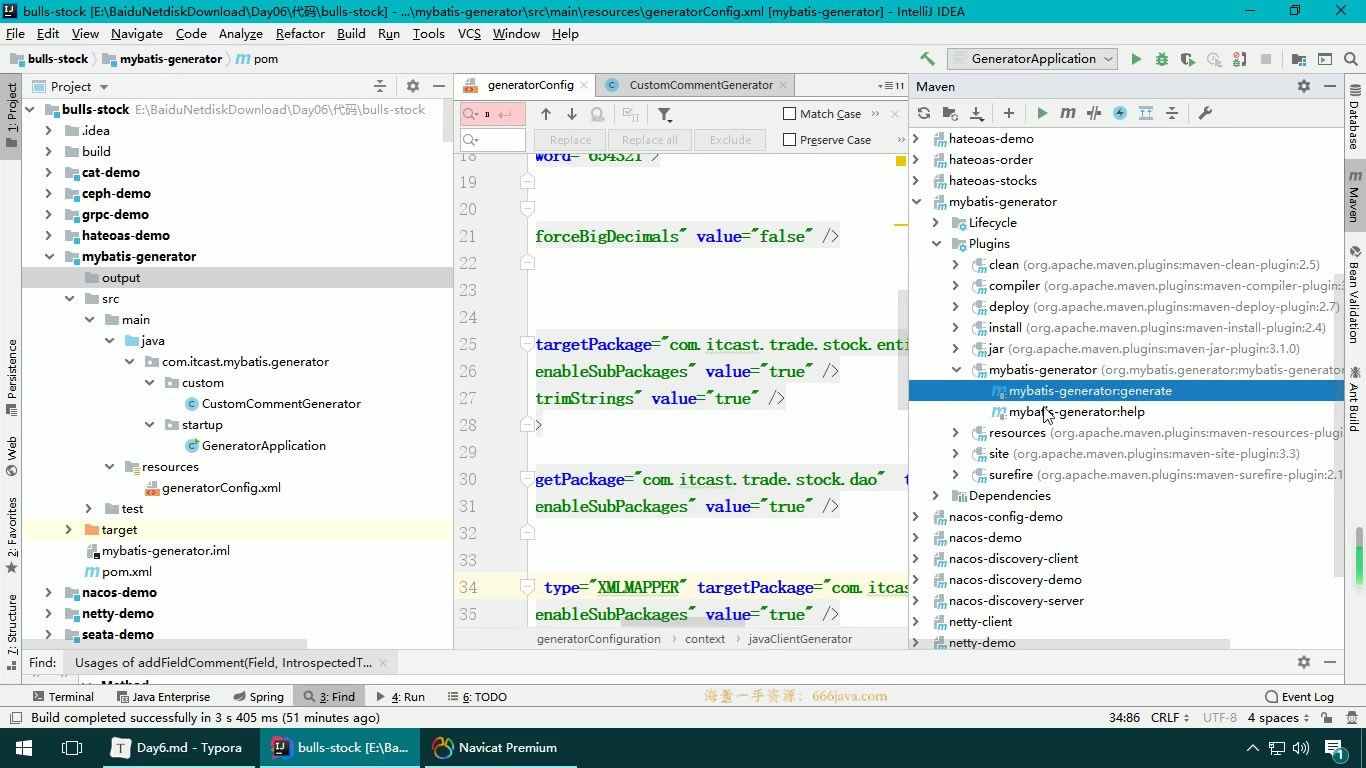Select mybatis-generator:help Maven goal

[1076, 412]
